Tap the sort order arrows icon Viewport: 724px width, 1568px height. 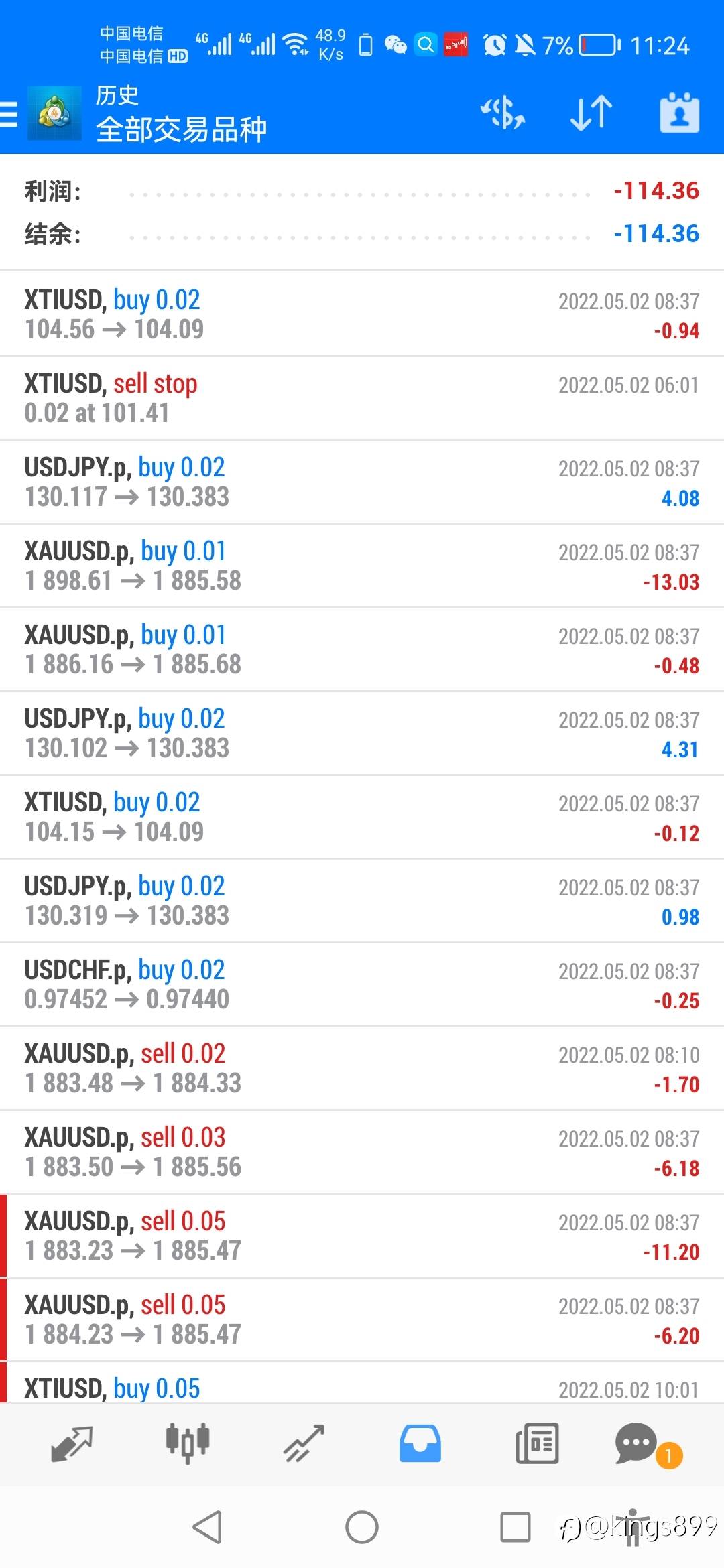tap(591, 113)
